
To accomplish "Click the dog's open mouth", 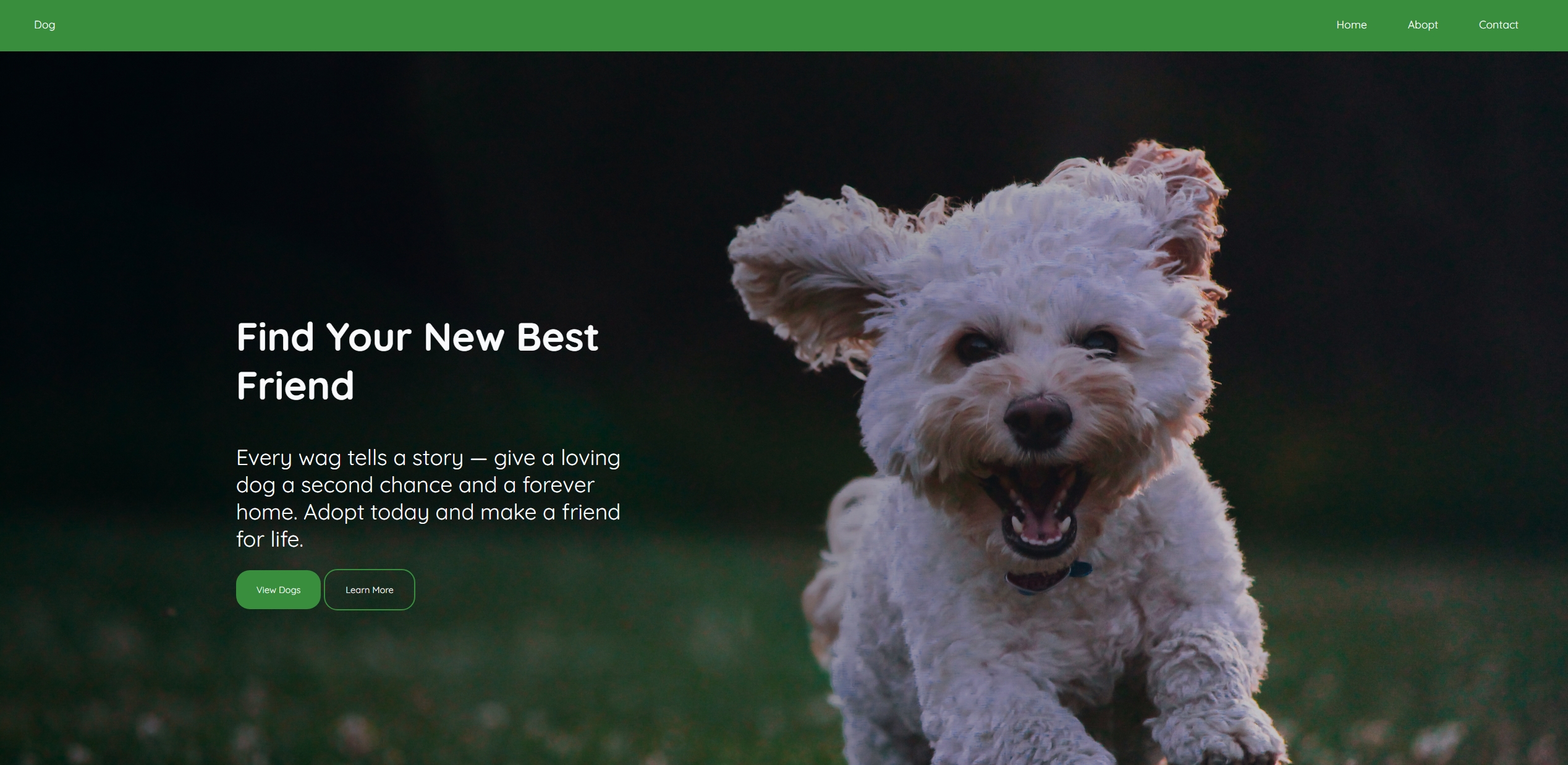I will (x=1040, y=510).
